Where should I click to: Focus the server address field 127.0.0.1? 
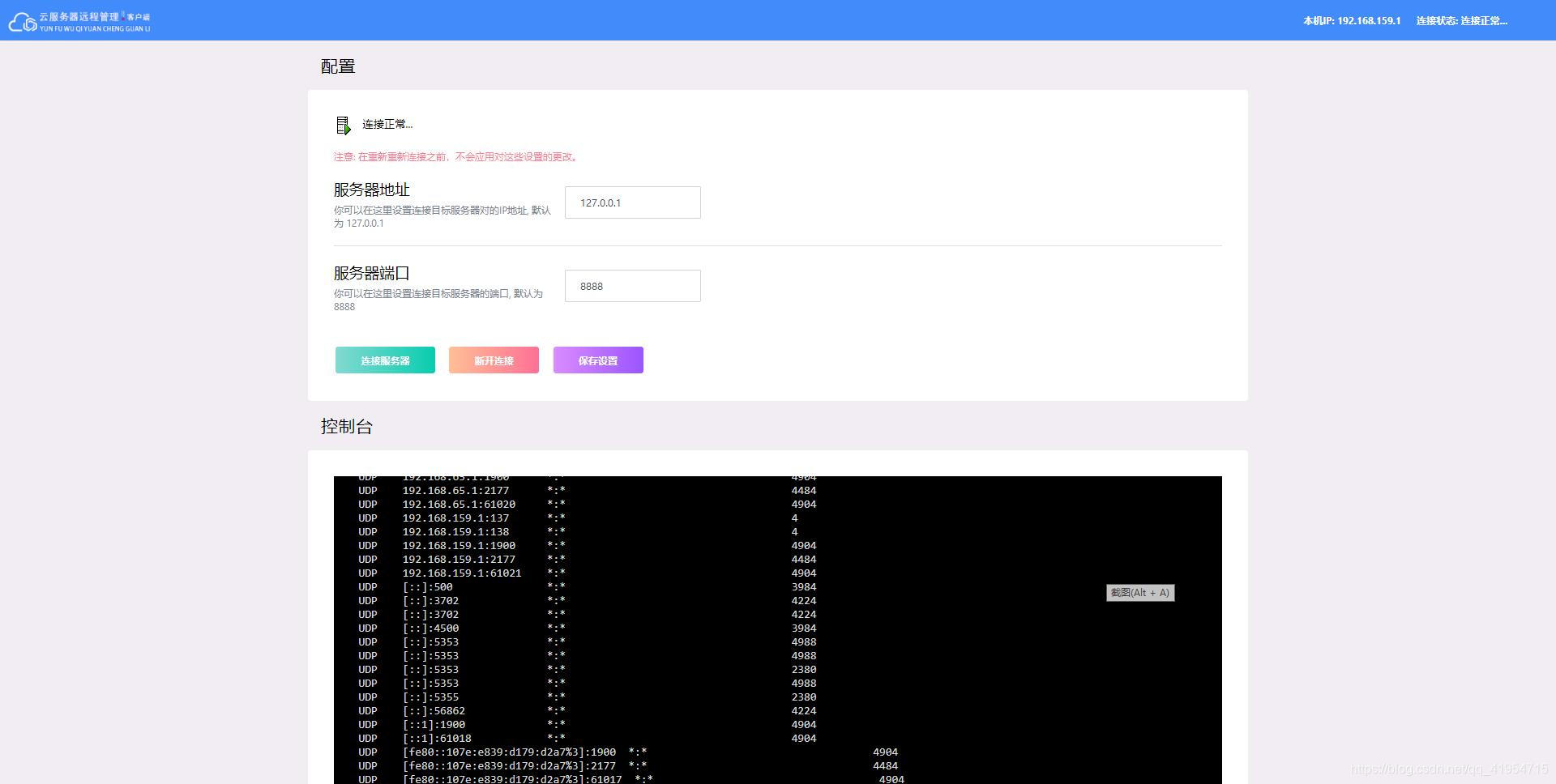[632, 202]
